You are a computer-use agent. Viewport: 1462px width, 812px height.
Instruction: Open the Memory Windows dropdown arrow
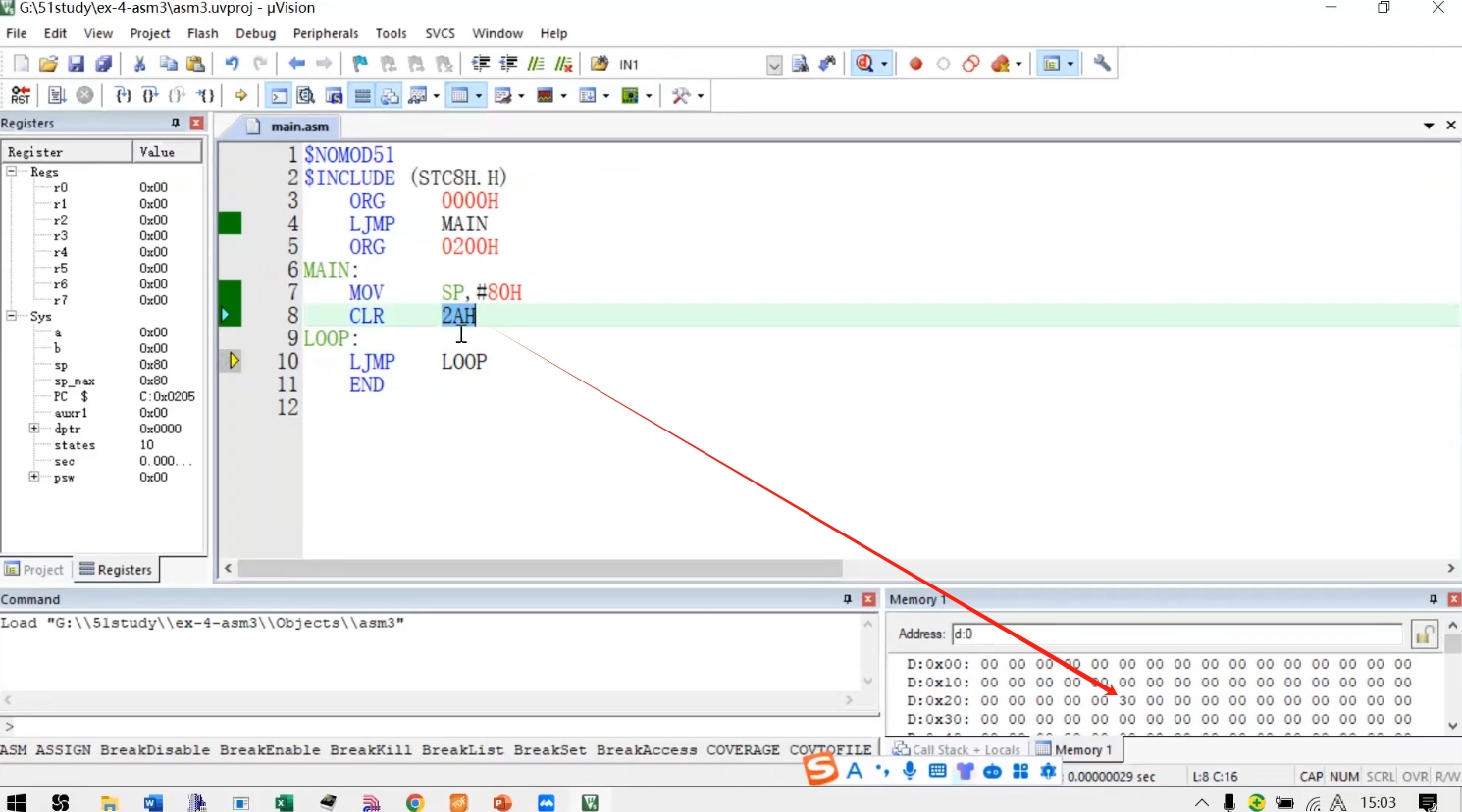point(564,96)
